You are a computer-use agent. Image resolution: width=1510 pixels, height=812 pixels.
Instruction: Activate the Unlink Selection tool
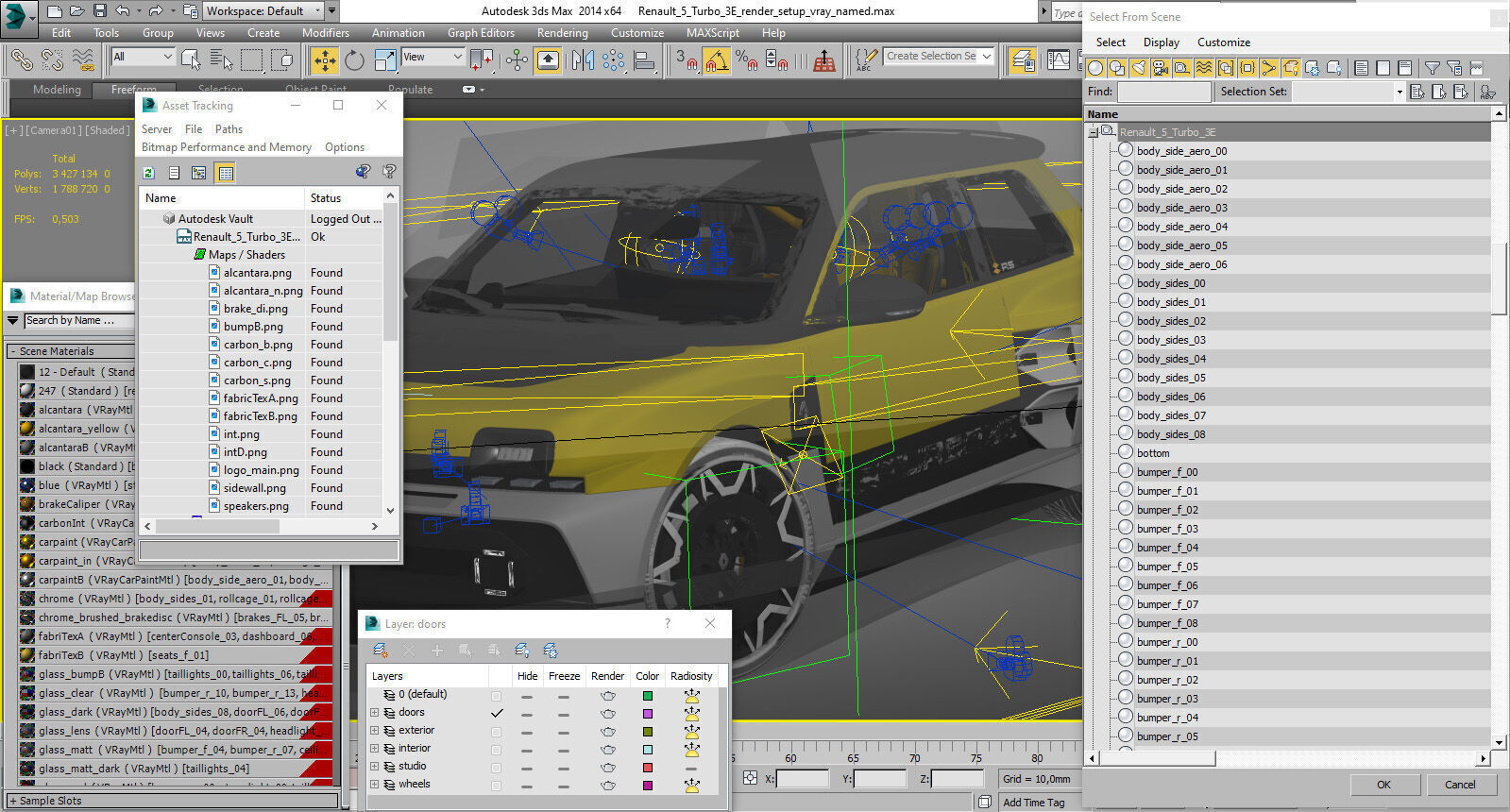[x=52, y=59]
